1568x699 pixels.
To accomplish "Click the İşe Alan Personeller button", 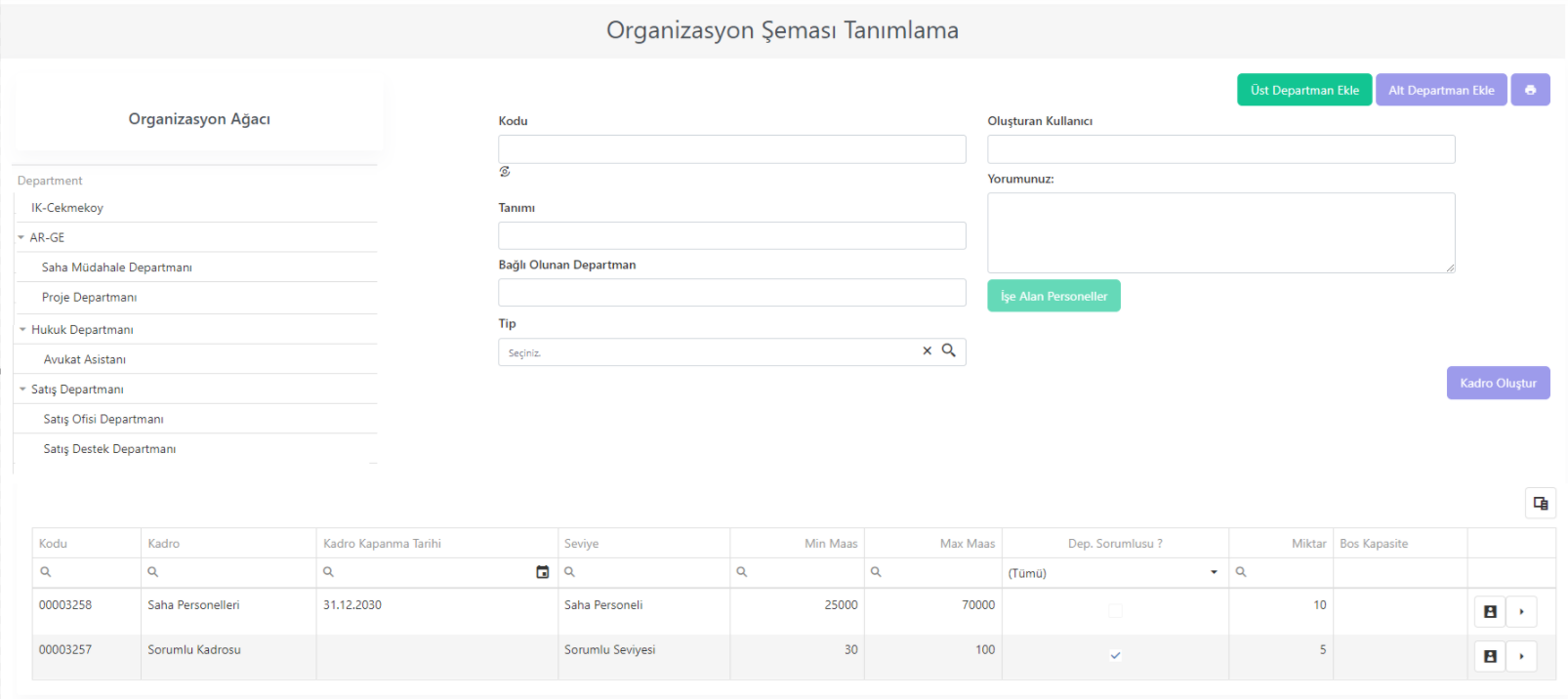I will pyautogui.click(x=1053, y=296).
